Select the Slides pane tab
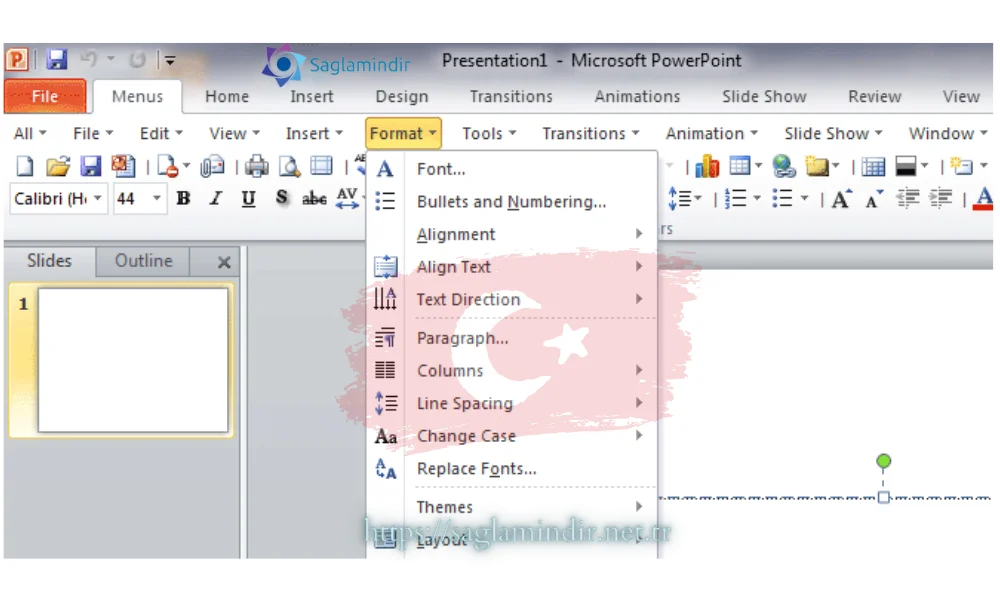 click(x=49, y=261)
